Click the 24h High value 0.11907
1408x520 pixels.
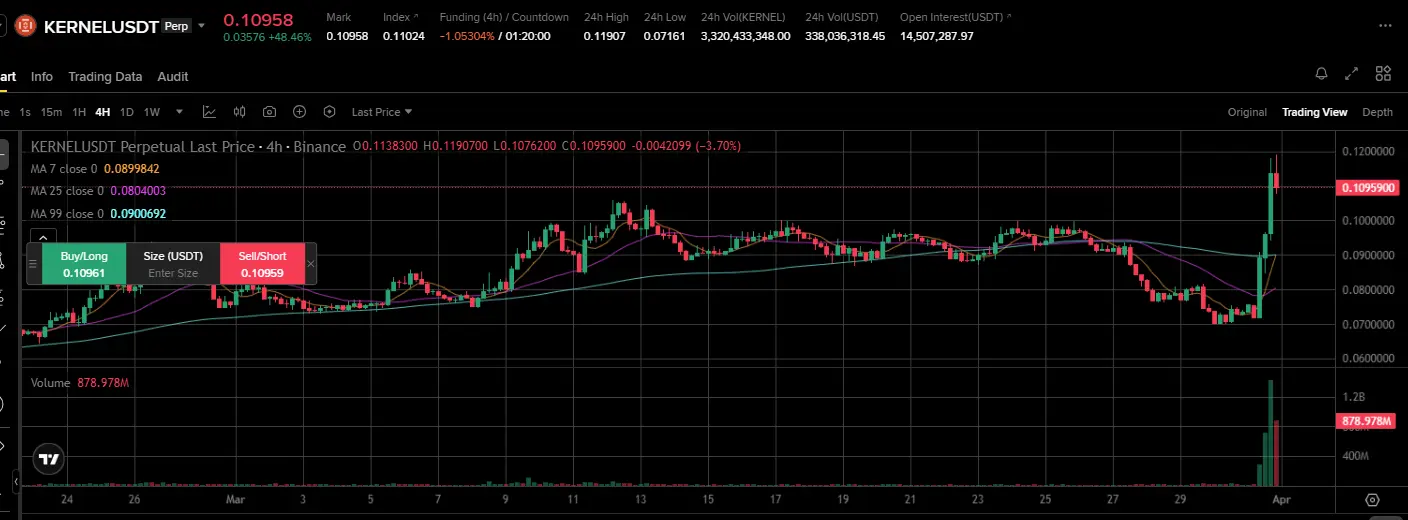point(604,36)
